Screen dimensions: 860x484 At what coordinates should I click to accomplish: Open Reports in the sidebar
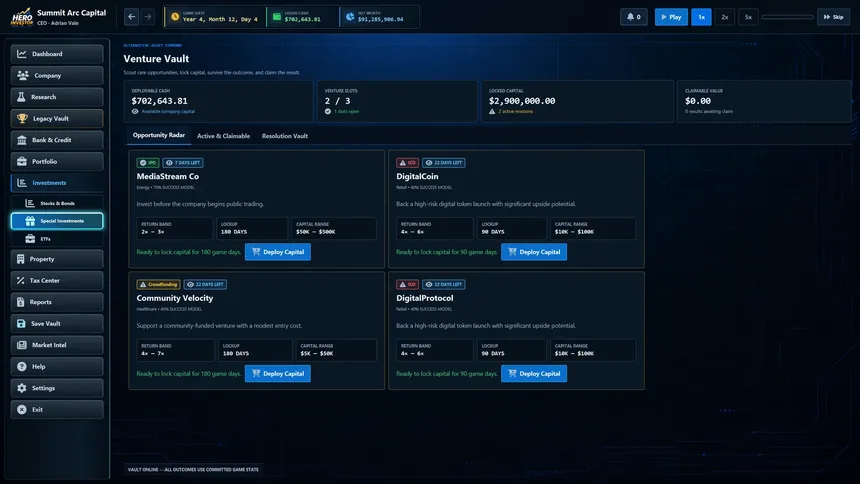56,302
